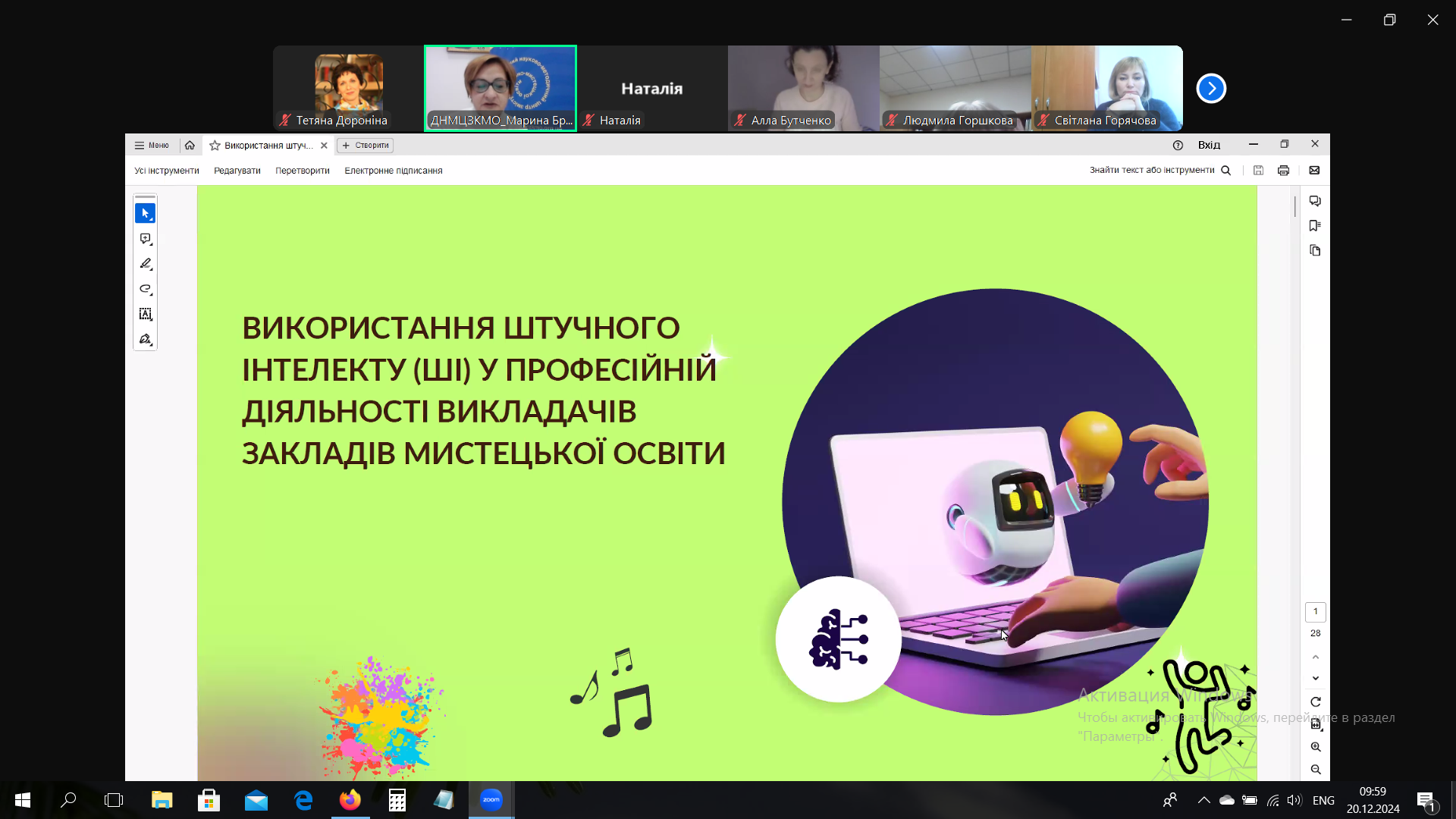Screen dimensions: 1456x819
Task: Click the Вхід sign-in link
Action: tap(1209, 145)
